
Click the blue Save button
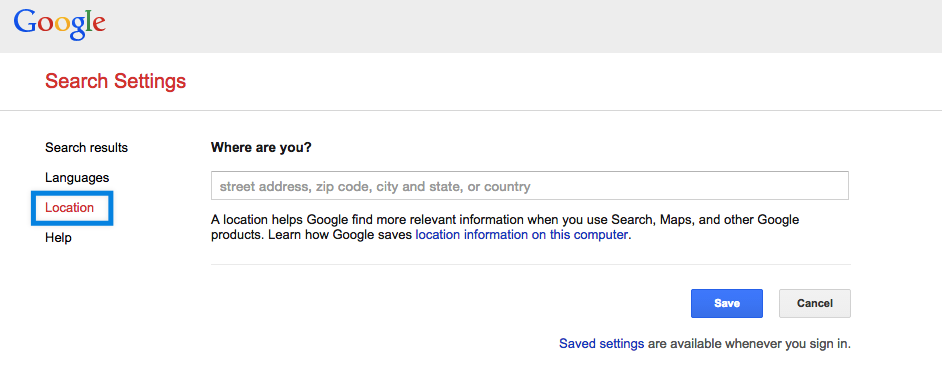[x=726, y=303]
